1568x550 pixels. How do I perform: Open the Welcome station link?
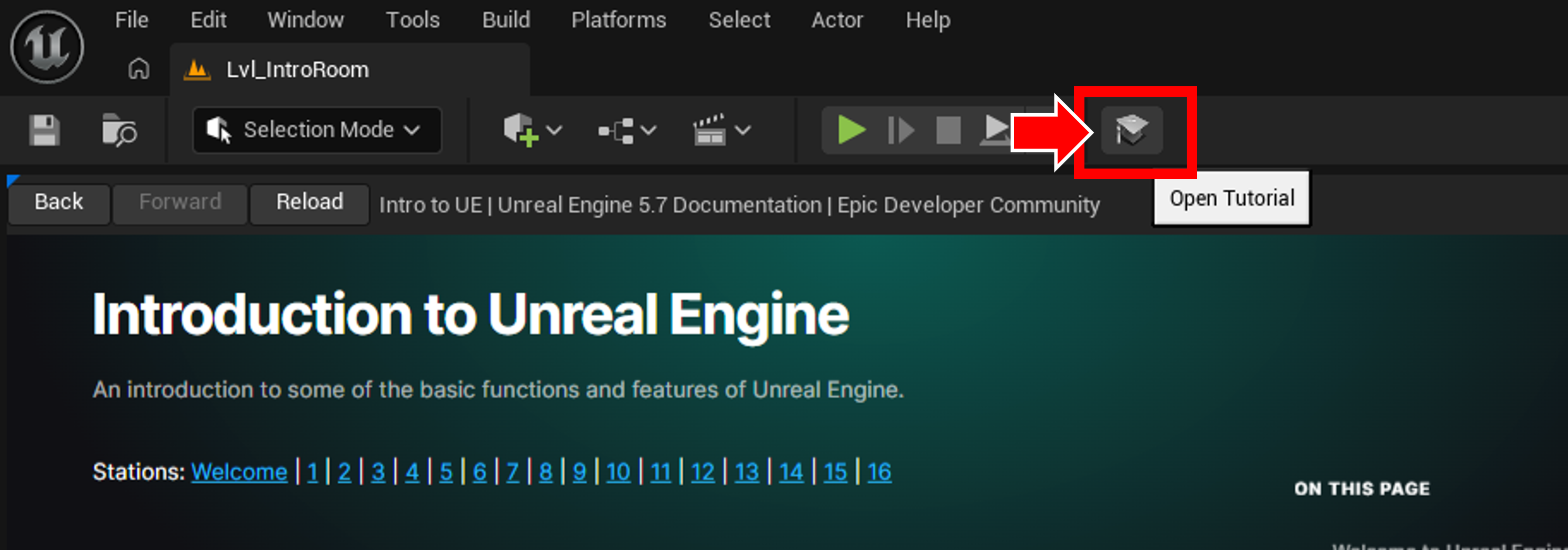click(x=239, y=472)
